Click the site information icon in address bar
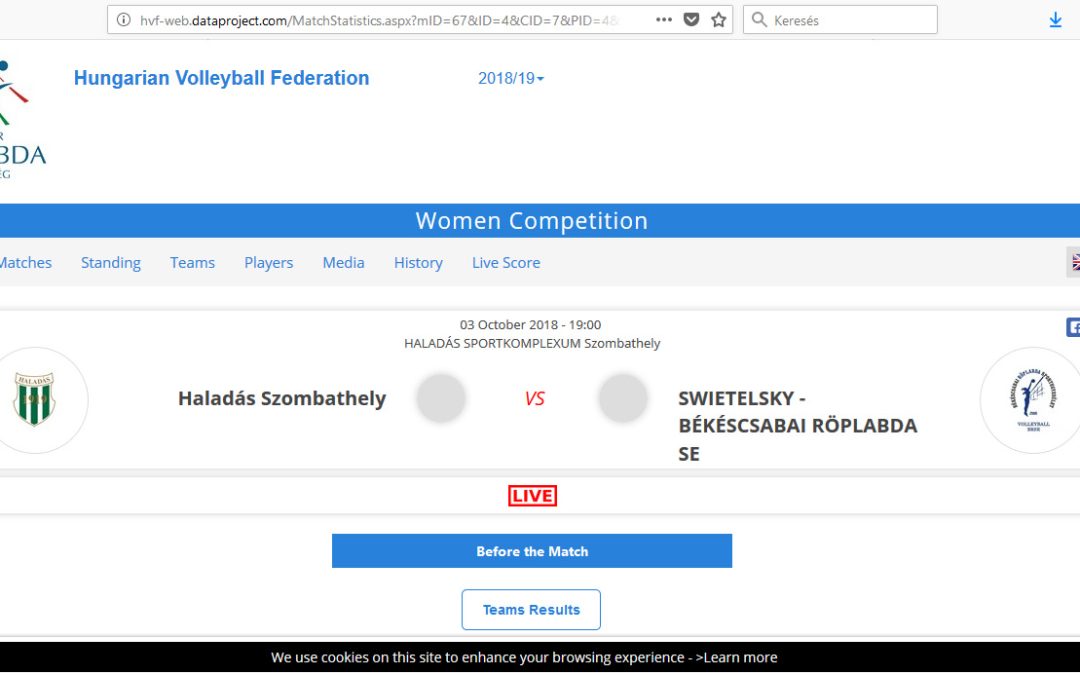 pos(124,20)
